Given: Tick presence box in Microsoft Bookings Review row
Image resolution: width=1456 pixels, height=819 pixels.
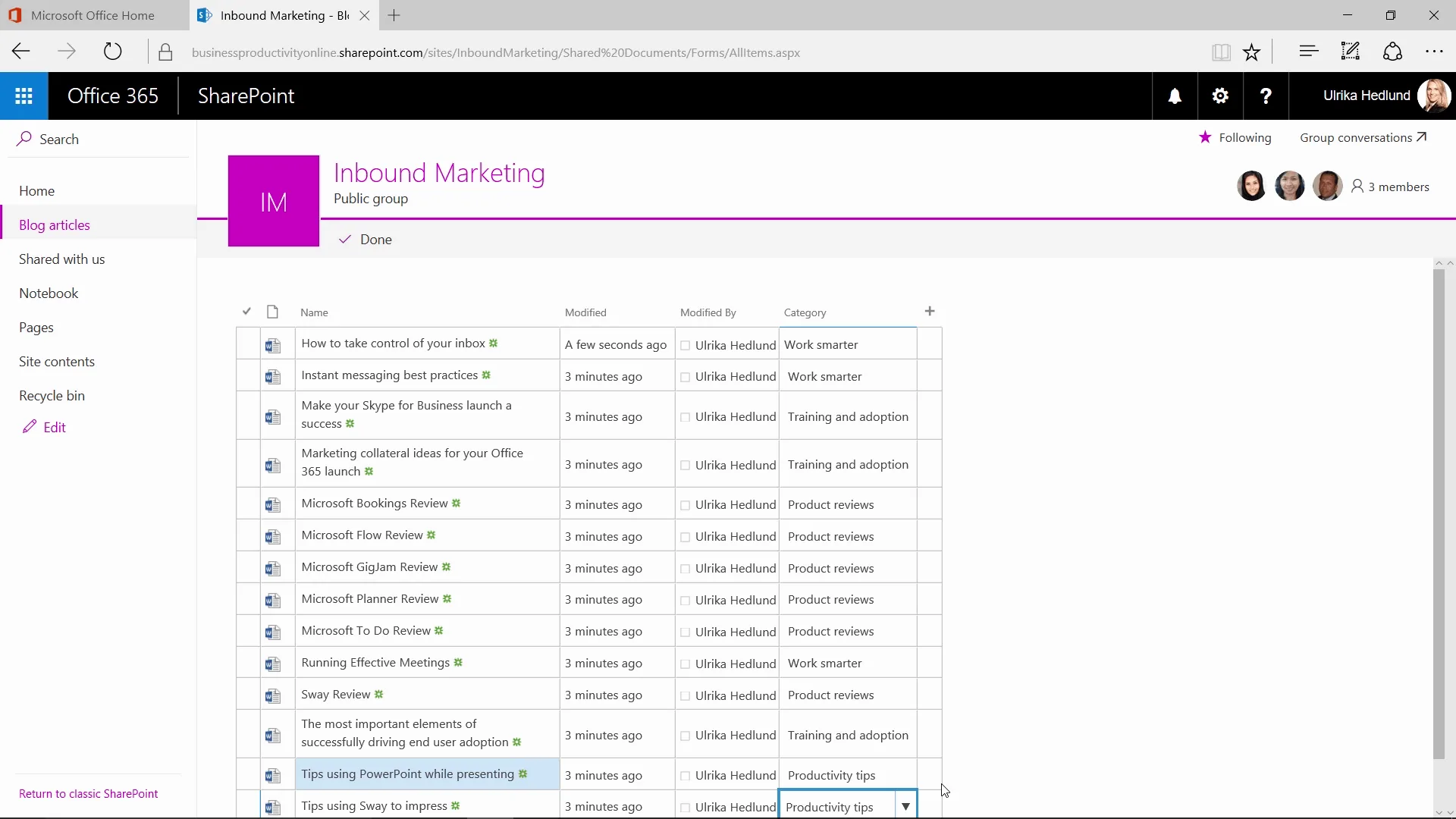Looking at the screenshot, I should [686, 506].
